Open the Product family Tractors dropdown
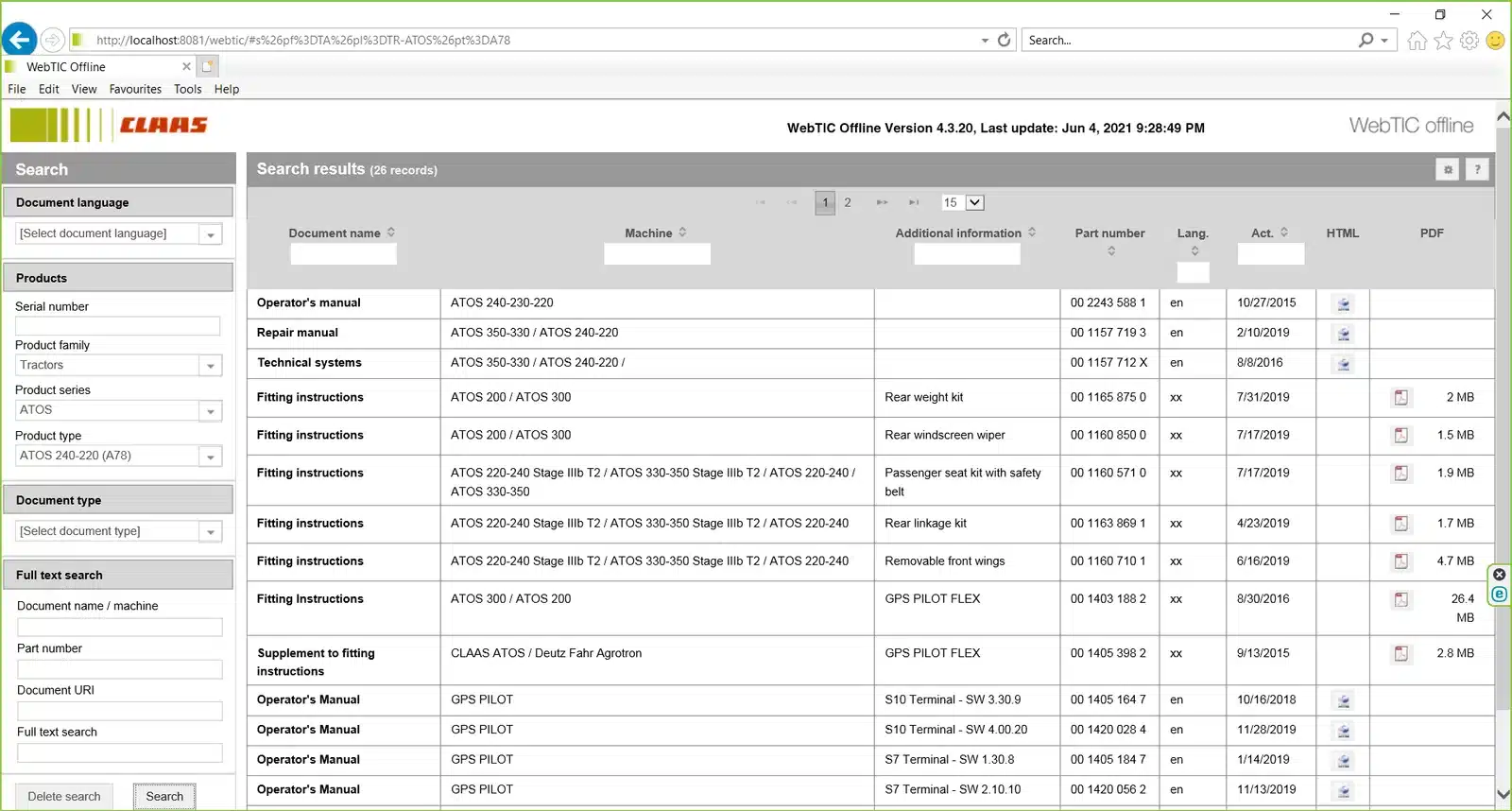 (x=211, y=366)
